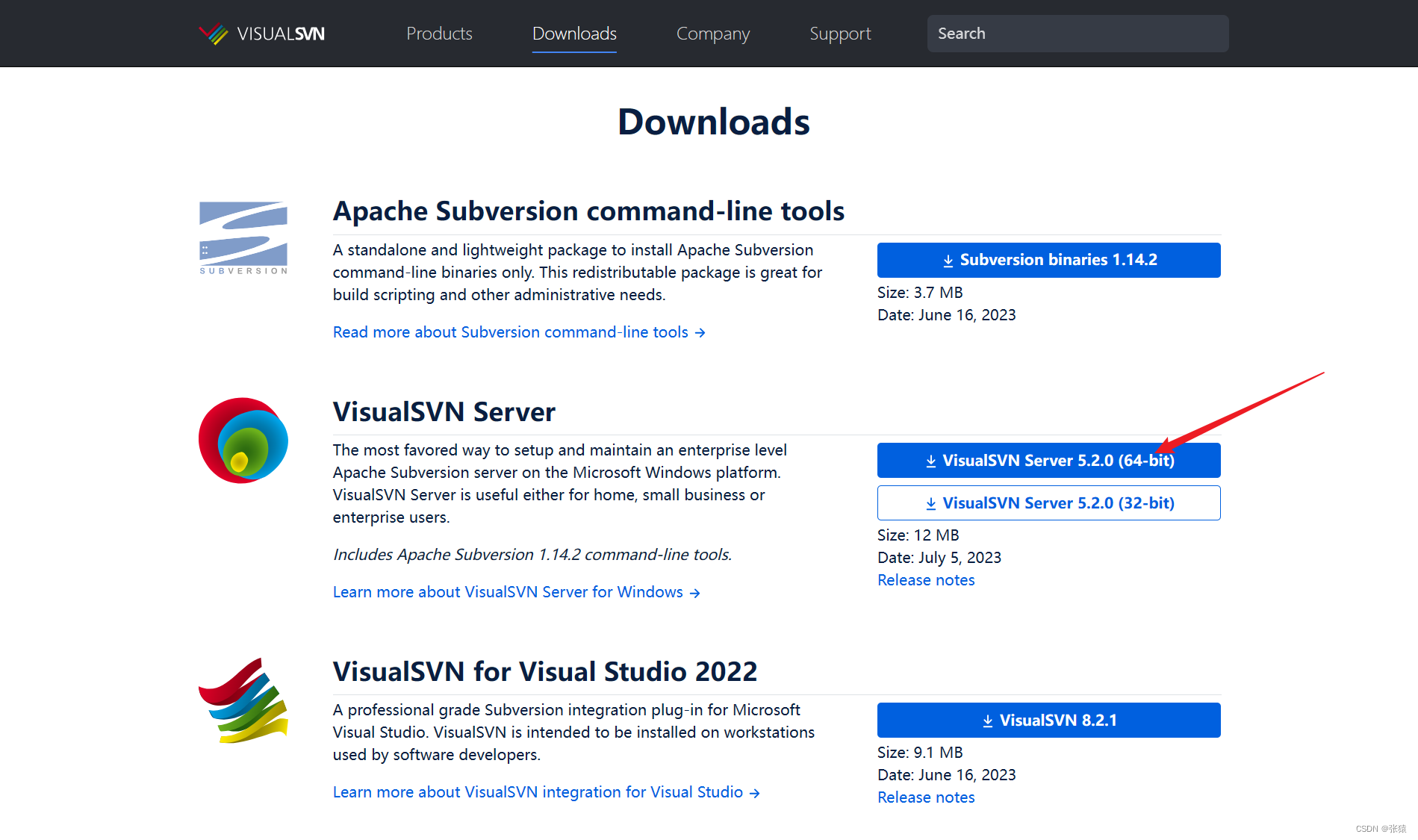
Task: Click the Apache Subversion logo image
Action: [x=243, y=237]
